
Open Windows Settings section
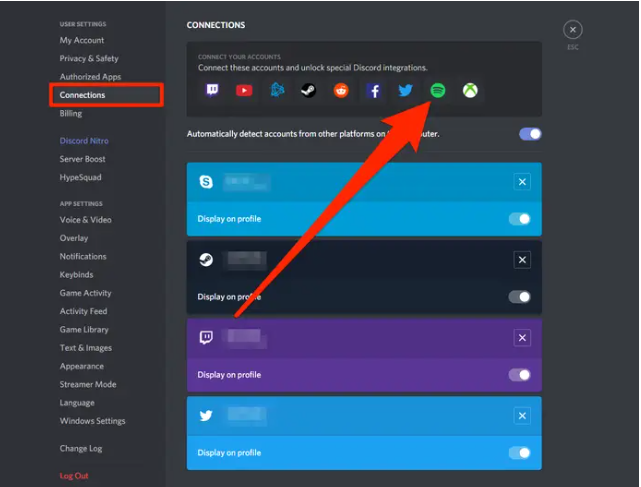92,421
